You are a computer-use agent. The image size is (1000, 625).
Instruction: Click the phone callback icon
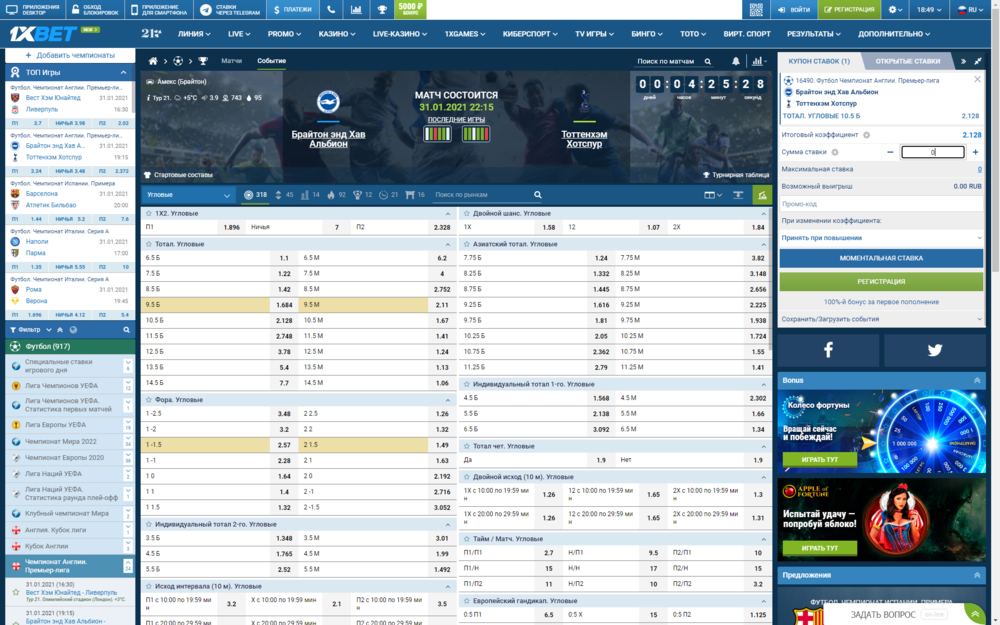click(331, 10)
